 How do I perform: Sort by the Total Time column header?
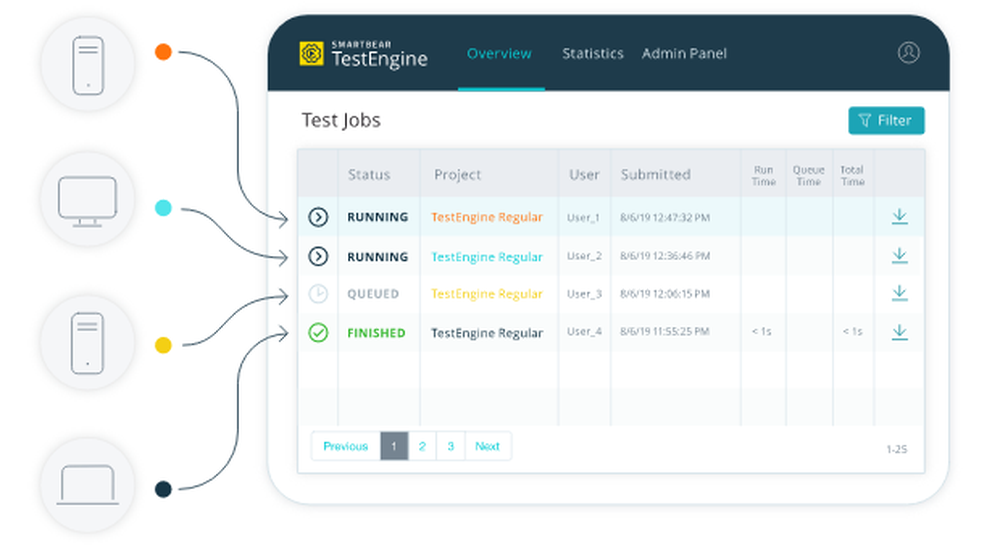click(x=852, y=175)
